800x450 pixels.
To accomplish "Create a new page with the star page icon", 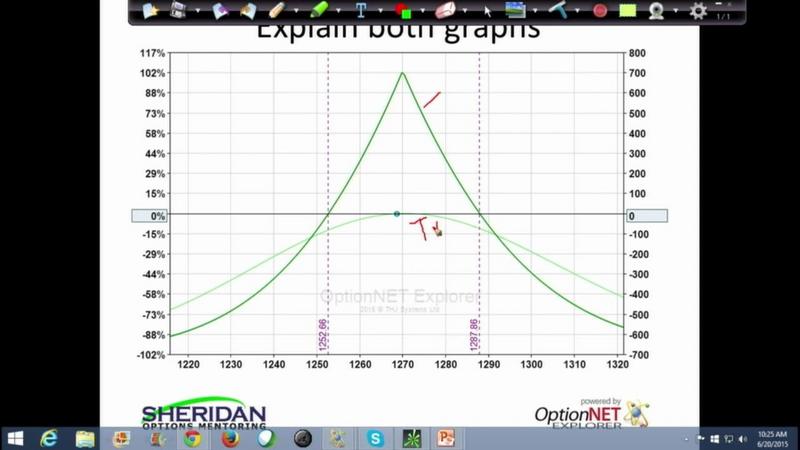I will 150,10.
